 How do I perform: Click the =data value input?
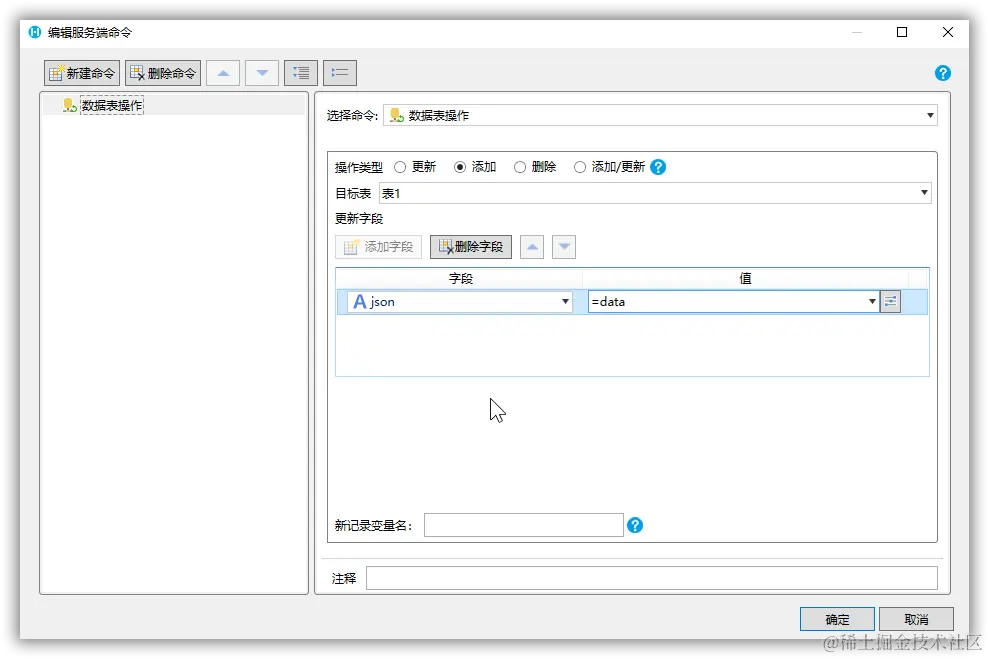coord(727,301)
